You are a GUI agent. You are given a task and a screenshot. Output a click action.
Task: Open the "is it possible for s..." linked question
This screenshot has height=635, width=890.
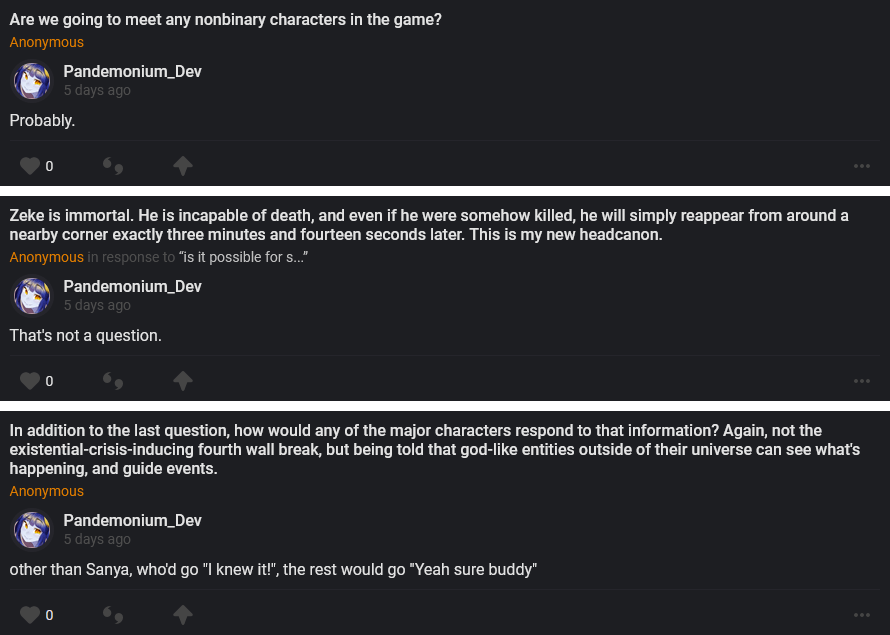(243, 257)
